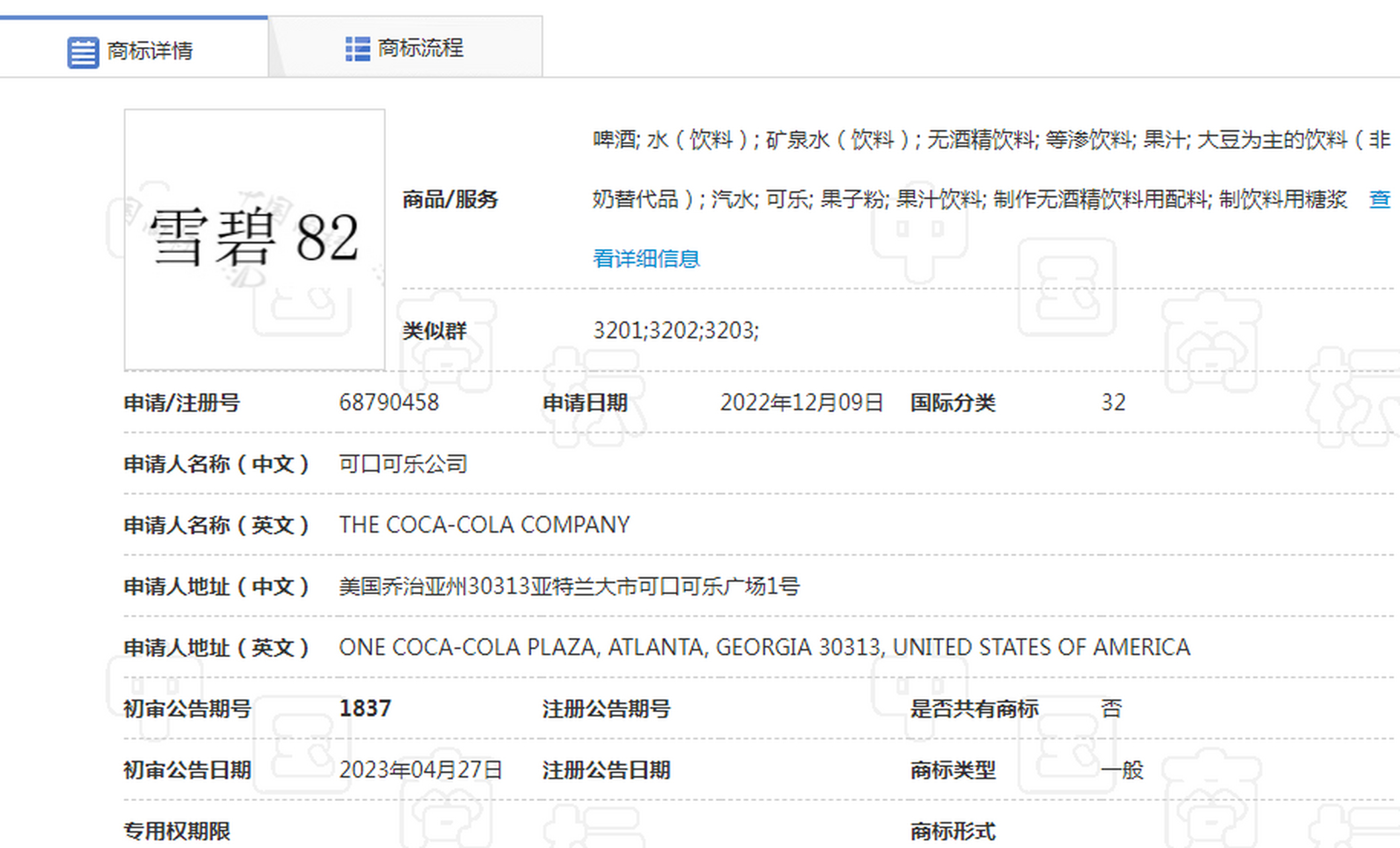The image size is (1400, 848).
Task: Open the 商标详情 tab
Action: pyautogui.click(x=134, y=47)
